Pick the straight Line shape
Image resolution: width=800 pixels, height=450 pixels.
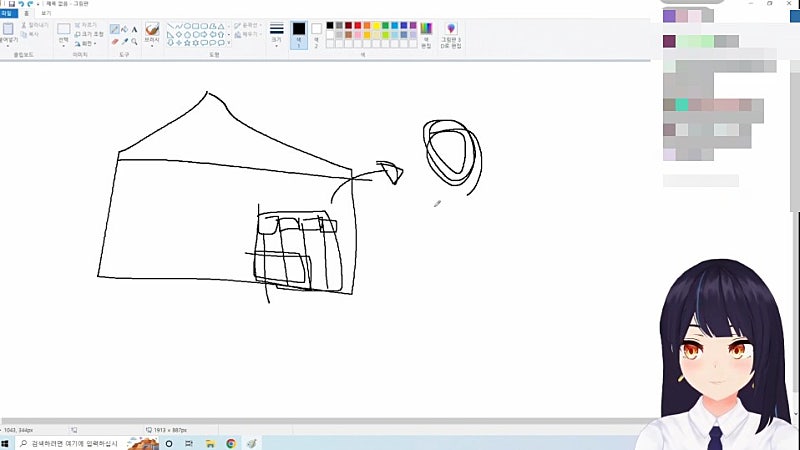point(171,26)
